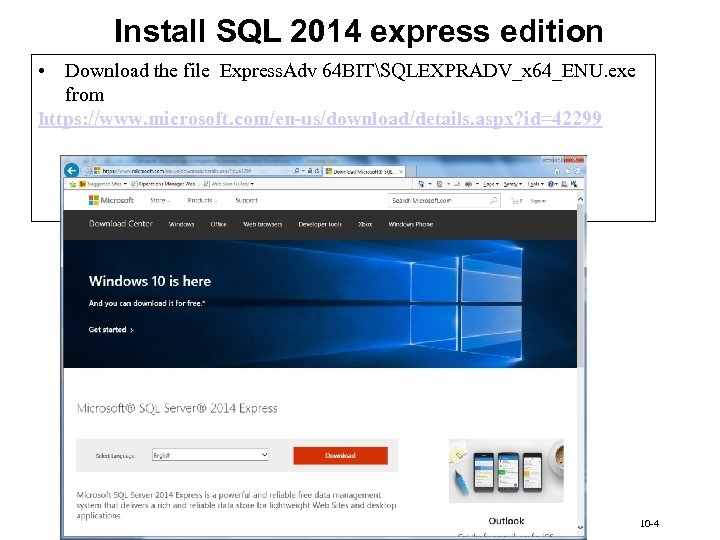
Task: Open the Select Language English combo box
Action: pos(210,455)
